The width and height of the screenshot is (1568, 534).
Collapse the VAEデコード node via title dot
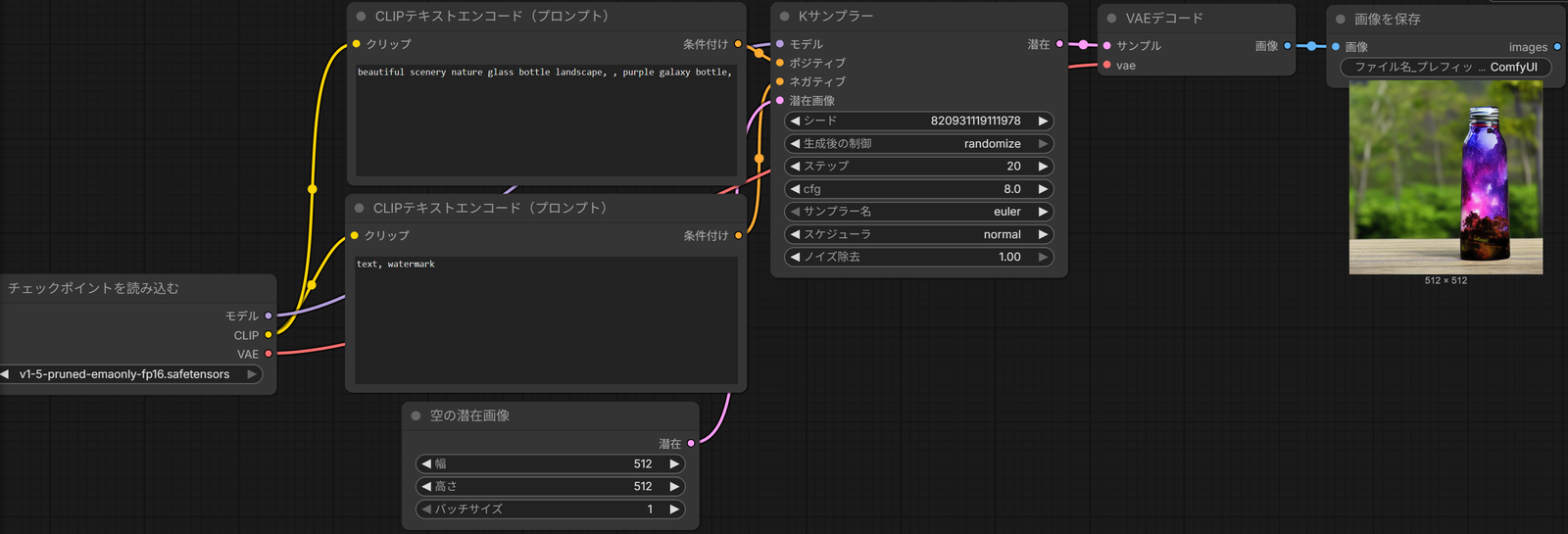click(x=1112, y=19)
